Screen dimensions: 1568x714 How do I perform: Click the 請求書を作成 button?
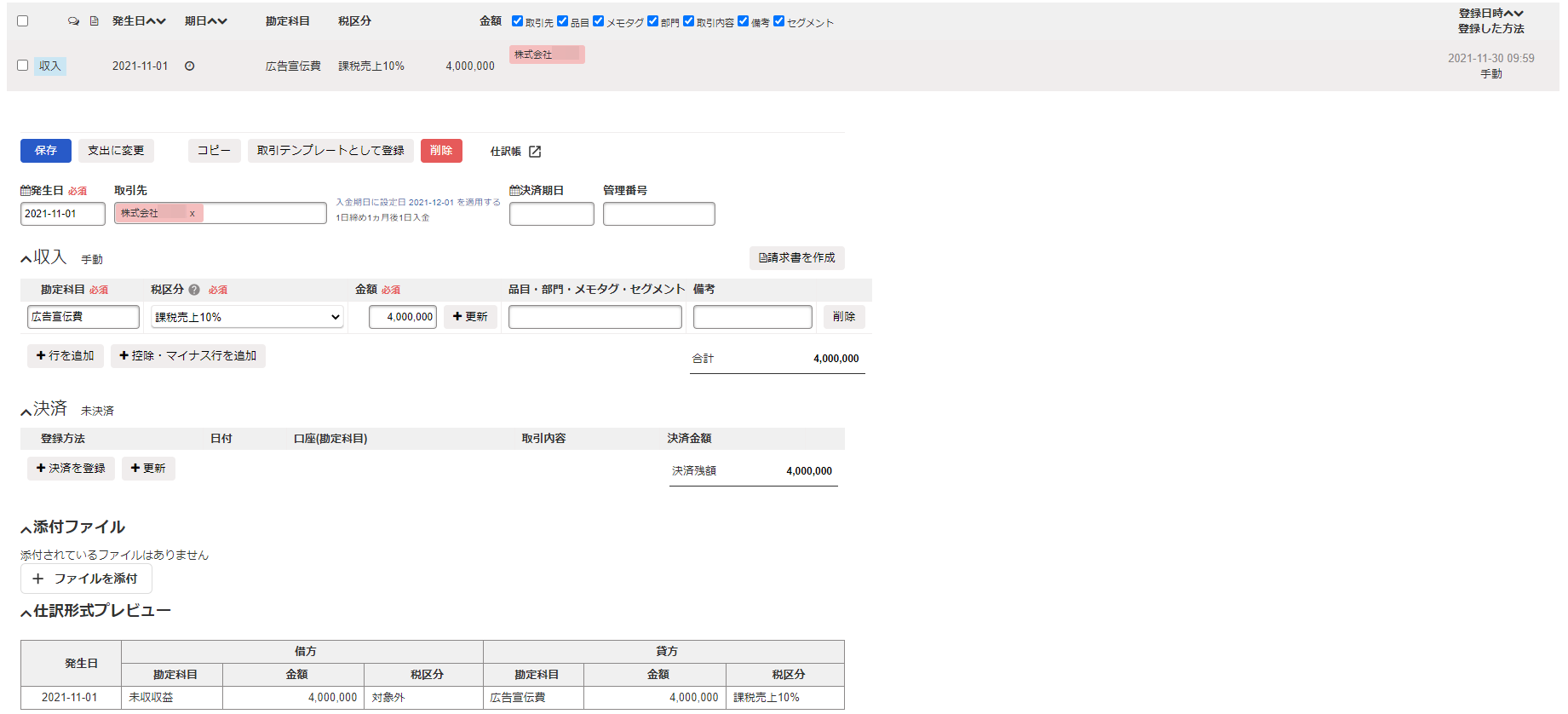[x=797, y=258]
